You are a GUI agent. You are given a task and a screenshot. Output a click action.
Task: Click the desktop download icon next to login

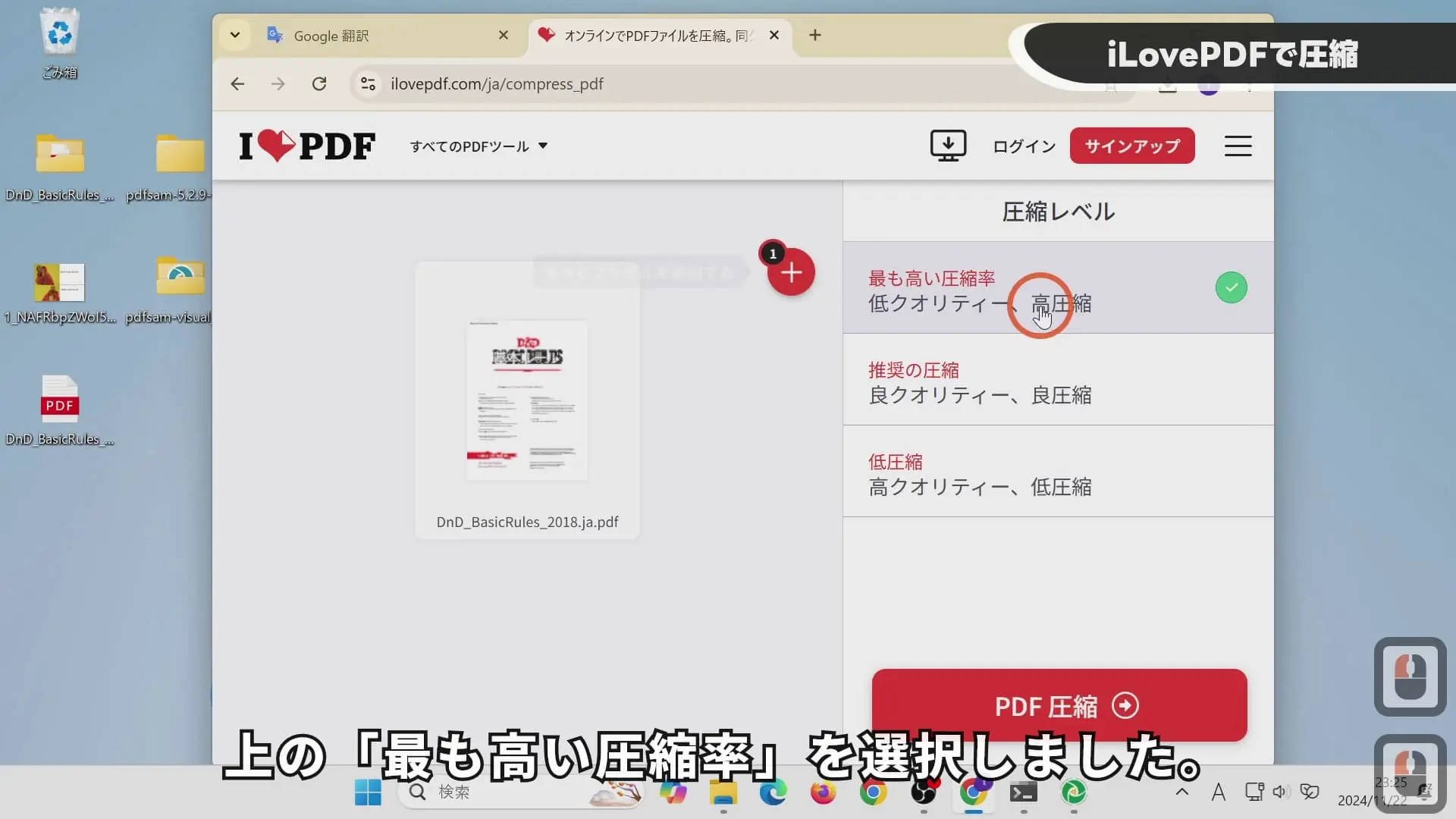947,146
